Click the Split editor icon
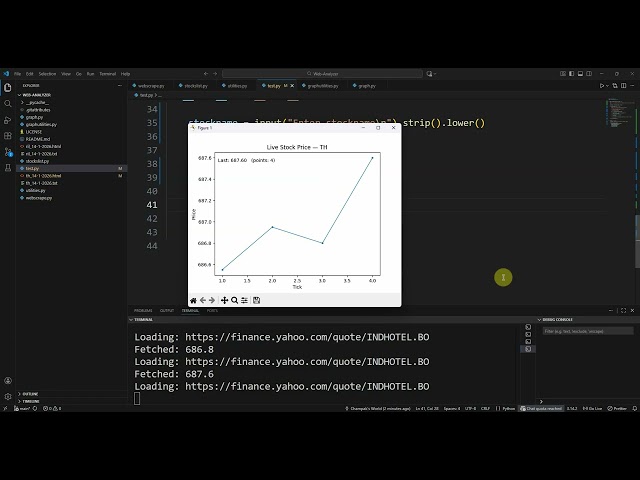The width and height of the screenshot is (640, 480). pyautogui.click(x=623, y=86)
